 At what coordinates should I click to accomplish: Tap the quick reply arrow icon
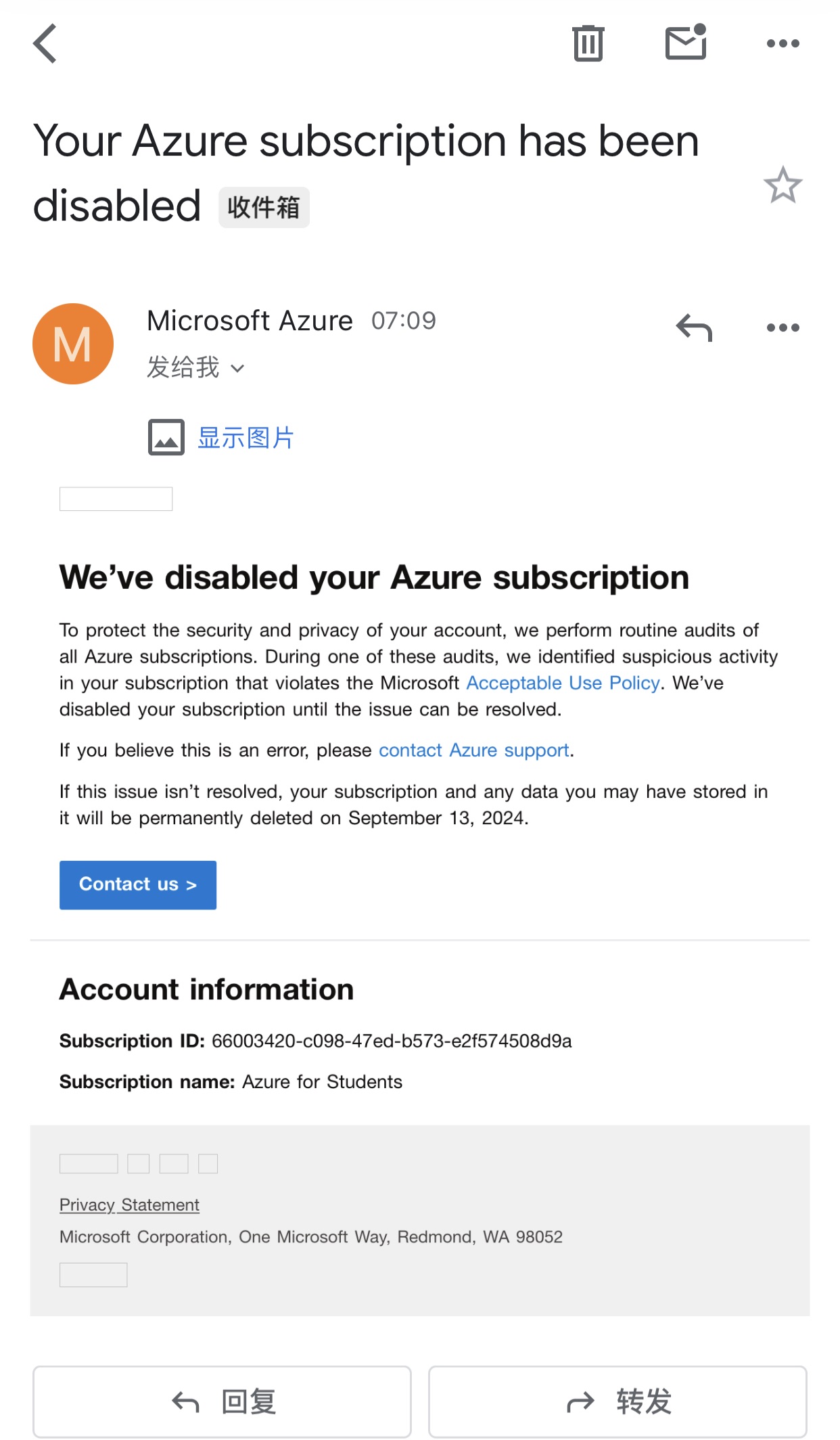[694, 328]
